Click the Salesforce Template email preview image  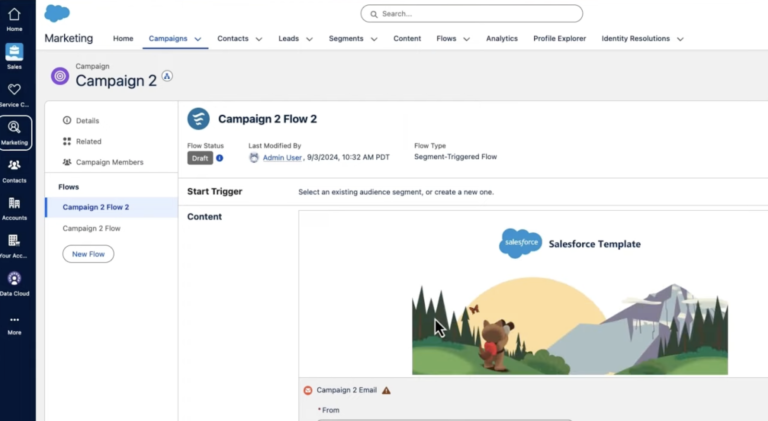pyautogui.click(x=570, y=326)
